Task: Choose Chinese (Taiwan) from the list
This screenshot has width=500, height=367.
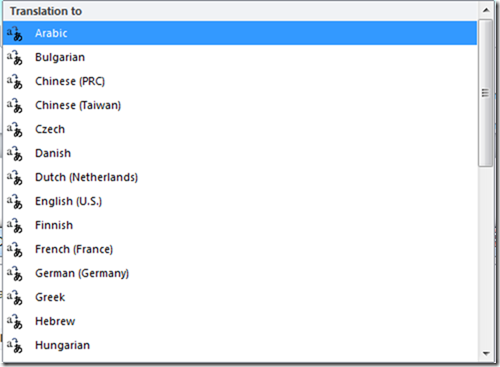Action: (240, 105)
